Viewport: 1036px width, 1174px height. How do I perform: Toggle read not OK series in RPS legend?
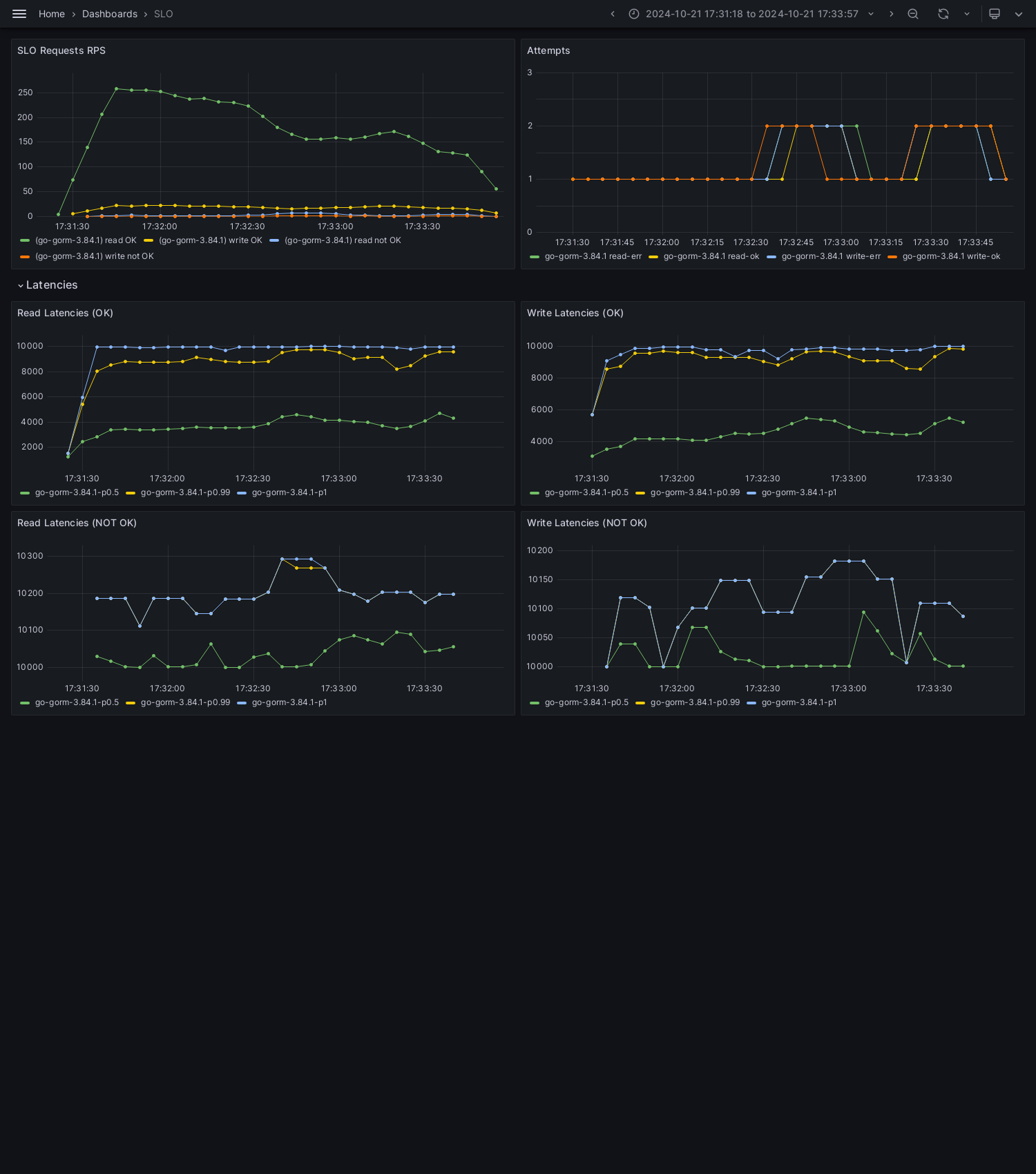(343, 240)
